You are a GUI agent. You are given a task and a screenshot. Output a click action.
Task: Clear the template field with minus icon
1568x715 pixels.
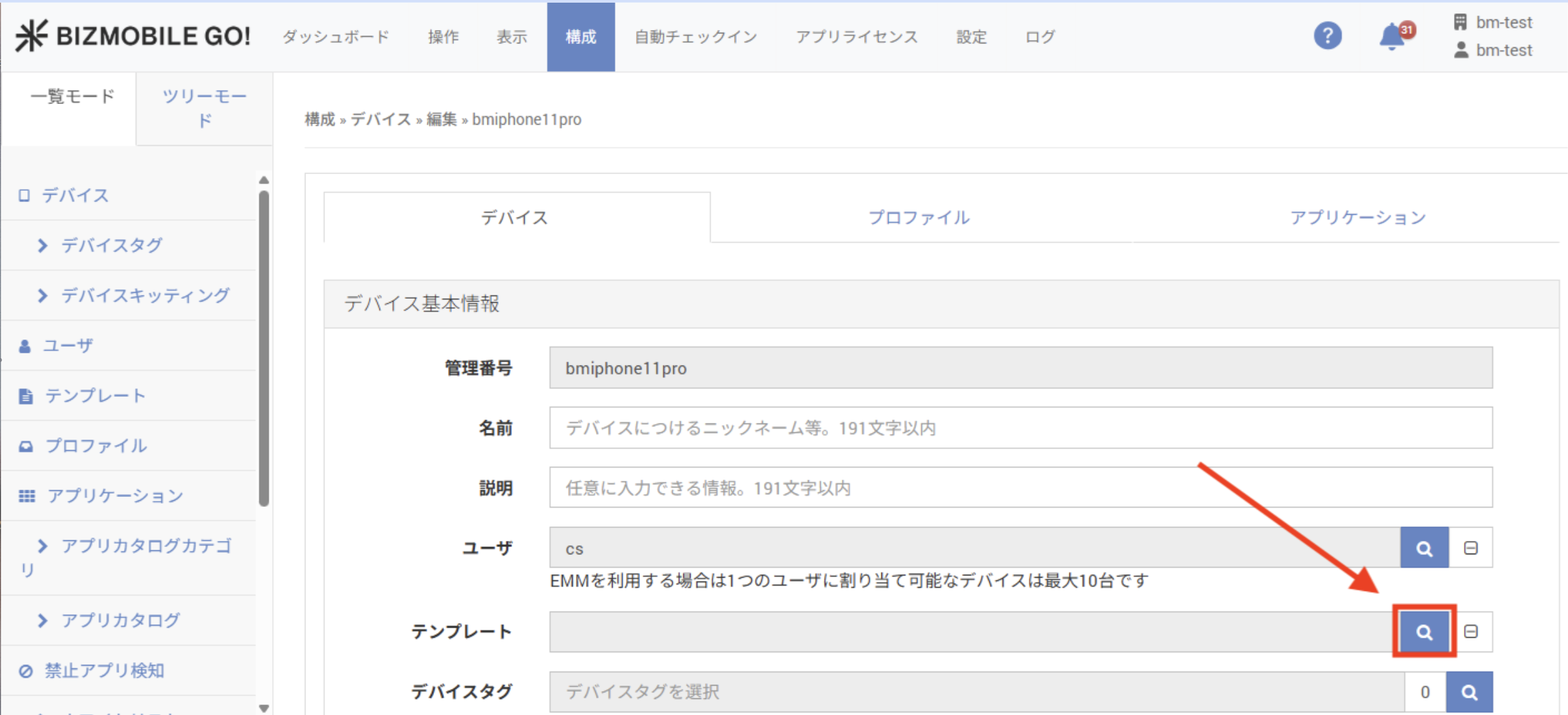[x=1471, y=632]
